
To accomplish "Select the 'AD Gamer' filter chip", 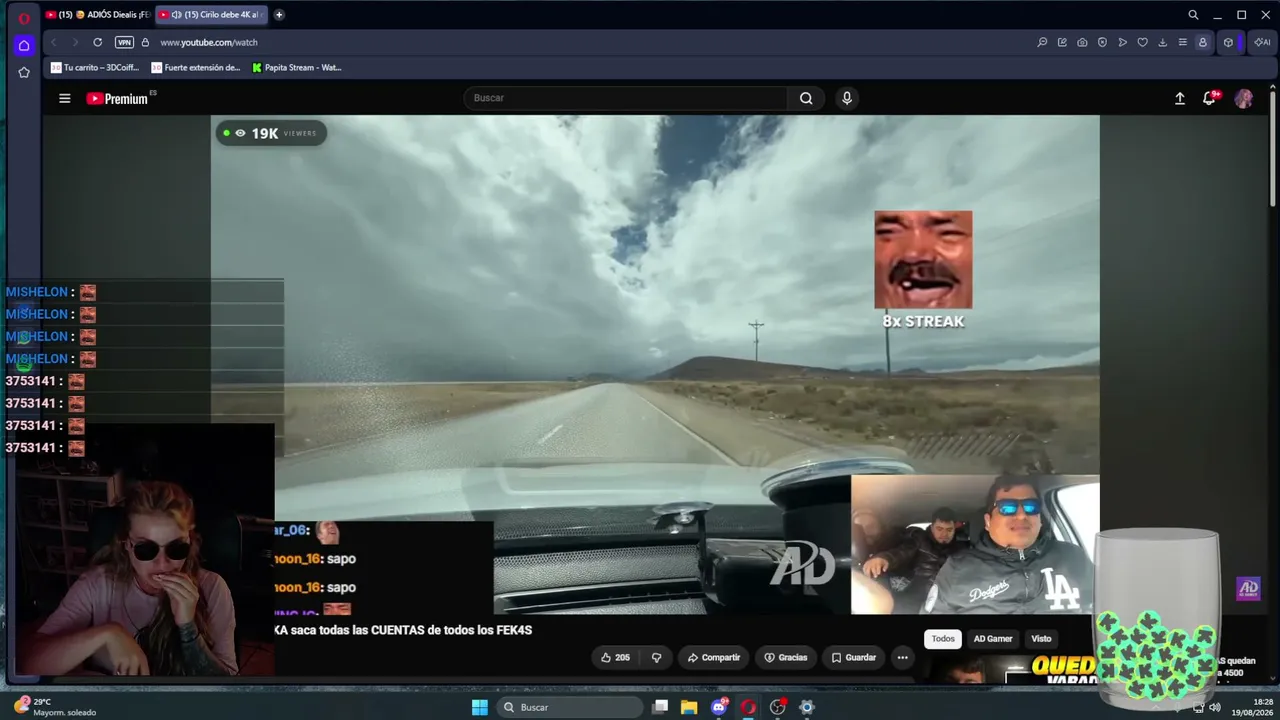I will pyautogui.click(x=993, y=638).
